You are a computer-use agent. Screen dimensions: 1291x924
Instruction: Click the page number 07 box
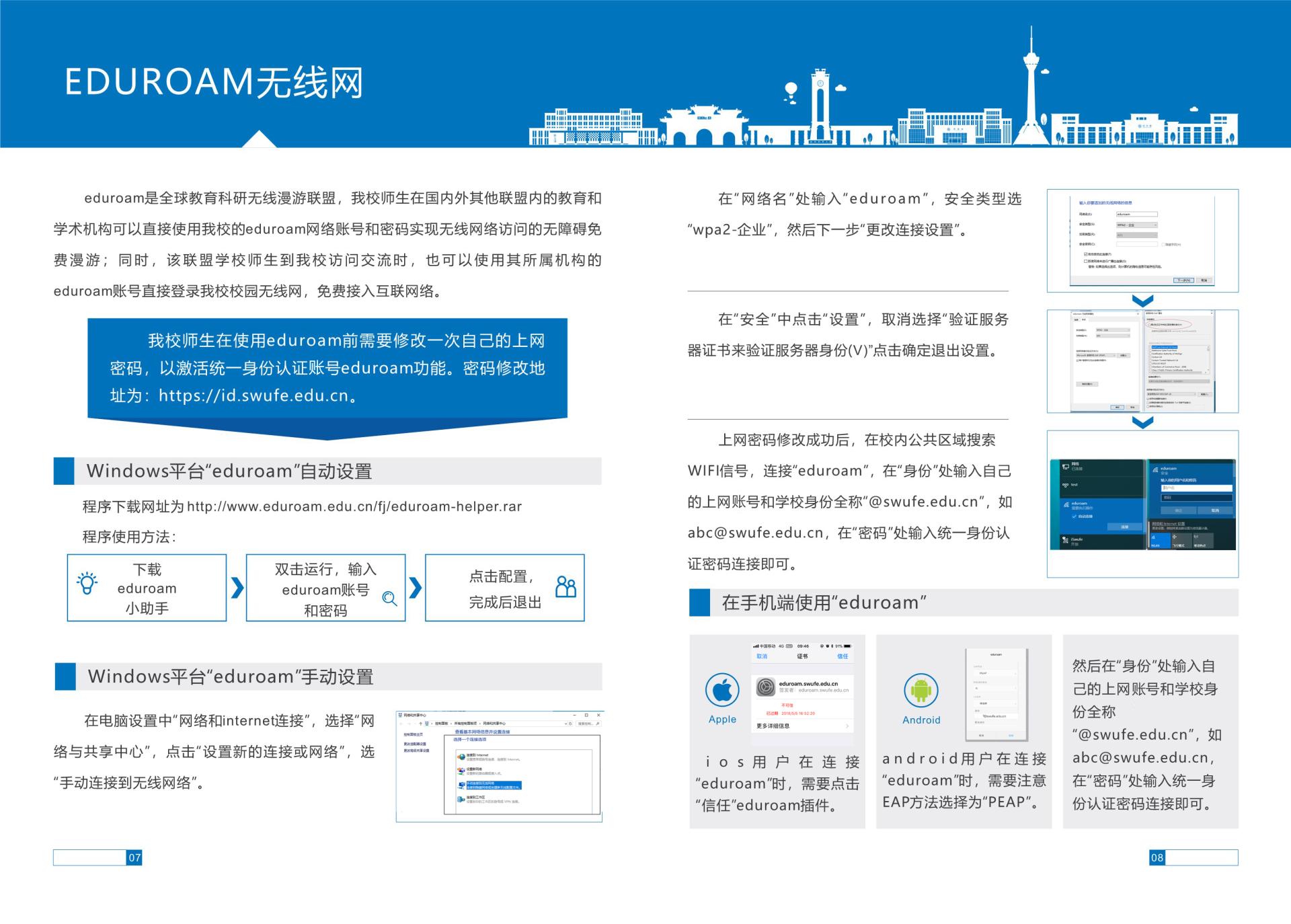coord(134,857)
